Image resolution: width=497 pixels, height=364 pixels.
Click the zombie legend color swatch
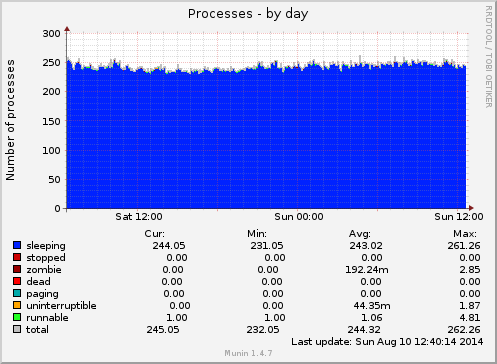pyautogui.click(x=17, y=269)
